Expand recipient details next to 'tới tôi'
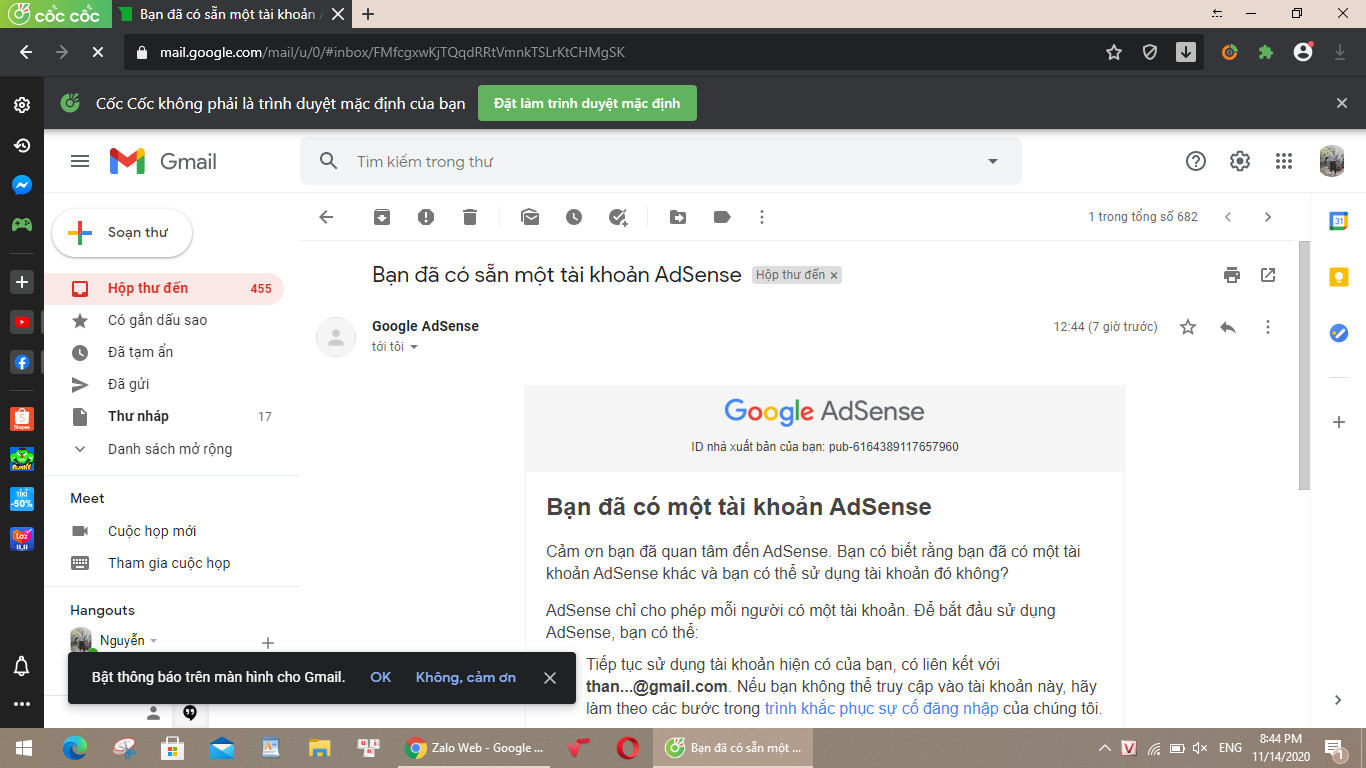This screenshot has width=1366, height=768. 414,347
